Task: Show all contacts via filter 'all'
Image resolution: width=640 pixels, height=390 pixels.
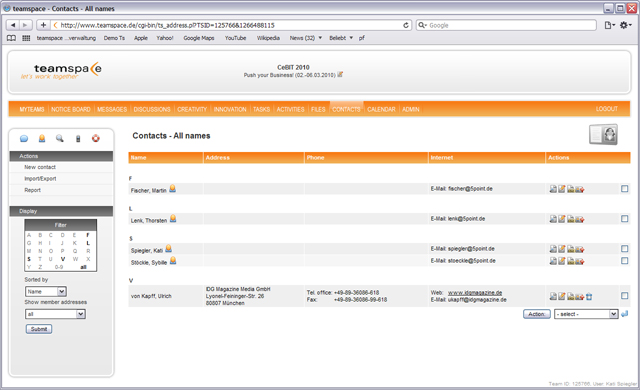Action: 83,267
